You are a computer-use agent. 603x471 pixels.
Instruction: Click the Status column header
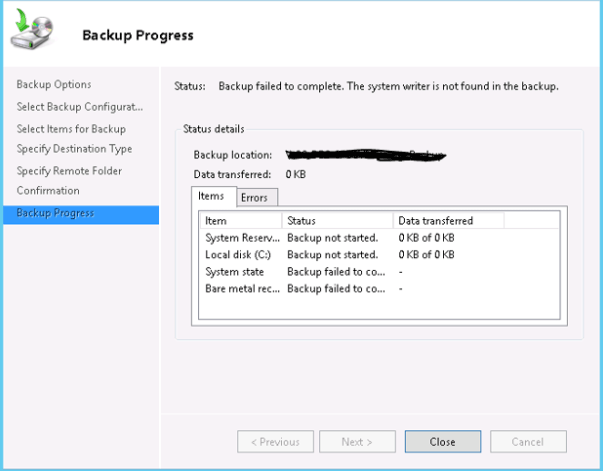[338, 221]
